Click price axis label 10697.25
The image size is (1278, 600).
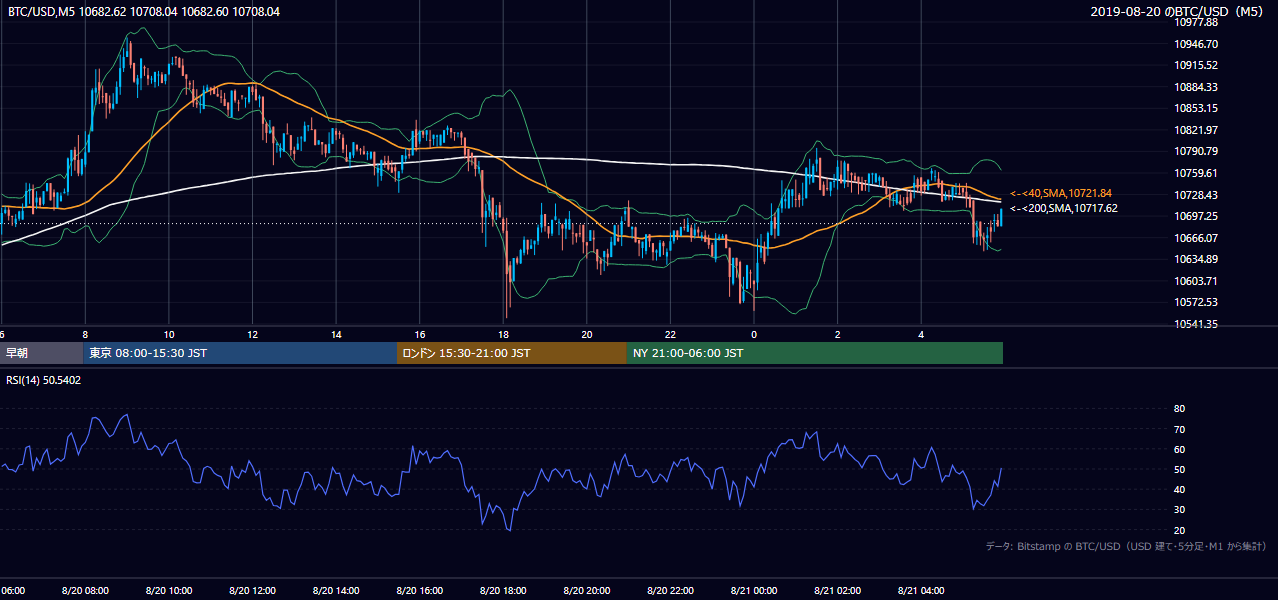pyautogui.click(x=1196, y=216)
